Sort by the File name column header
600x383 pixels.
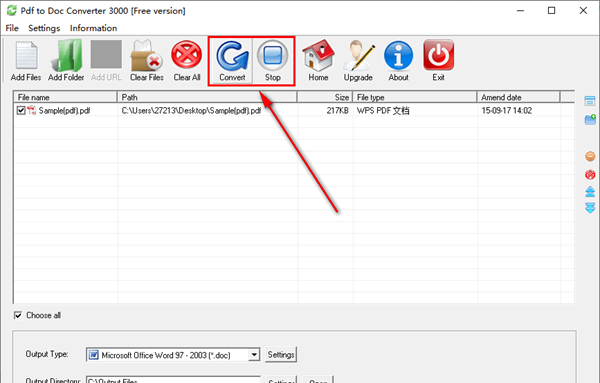click(x=65, y=97)
